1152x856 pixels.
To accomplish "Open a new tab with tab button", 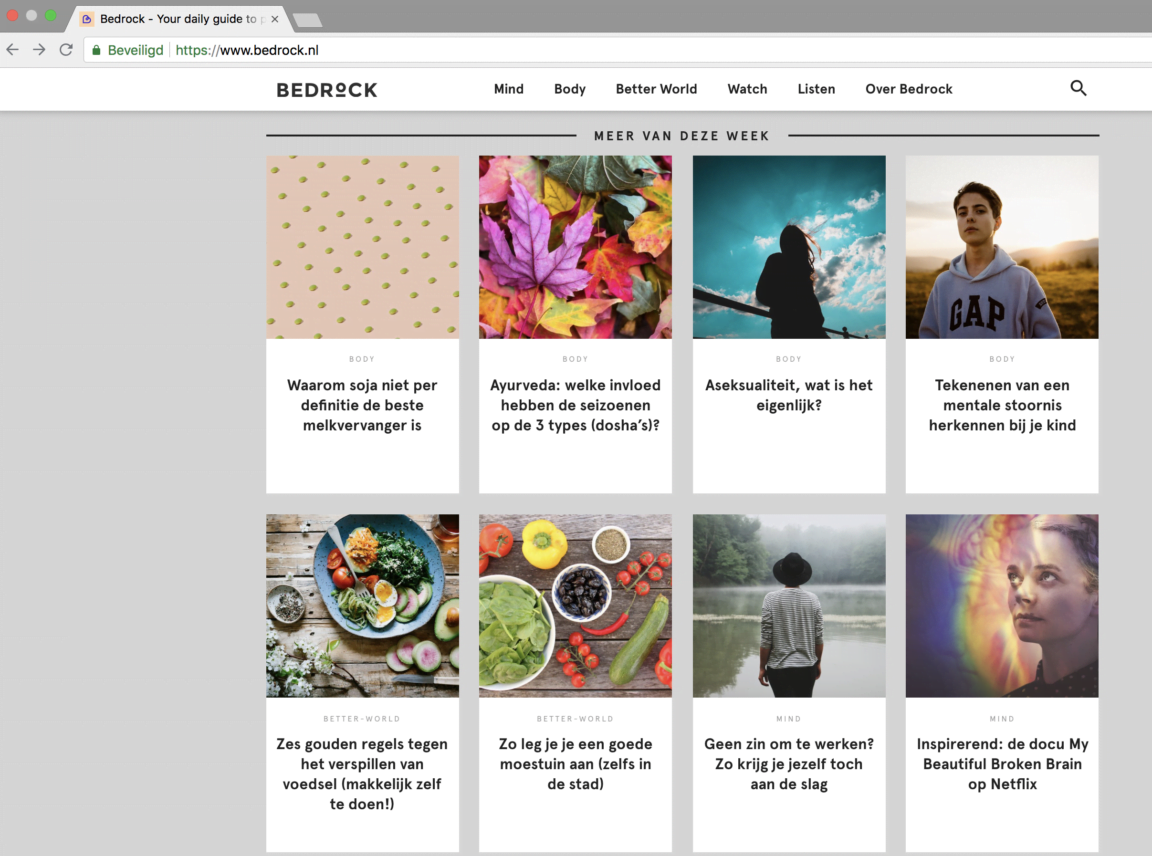I will coord(307,20).
